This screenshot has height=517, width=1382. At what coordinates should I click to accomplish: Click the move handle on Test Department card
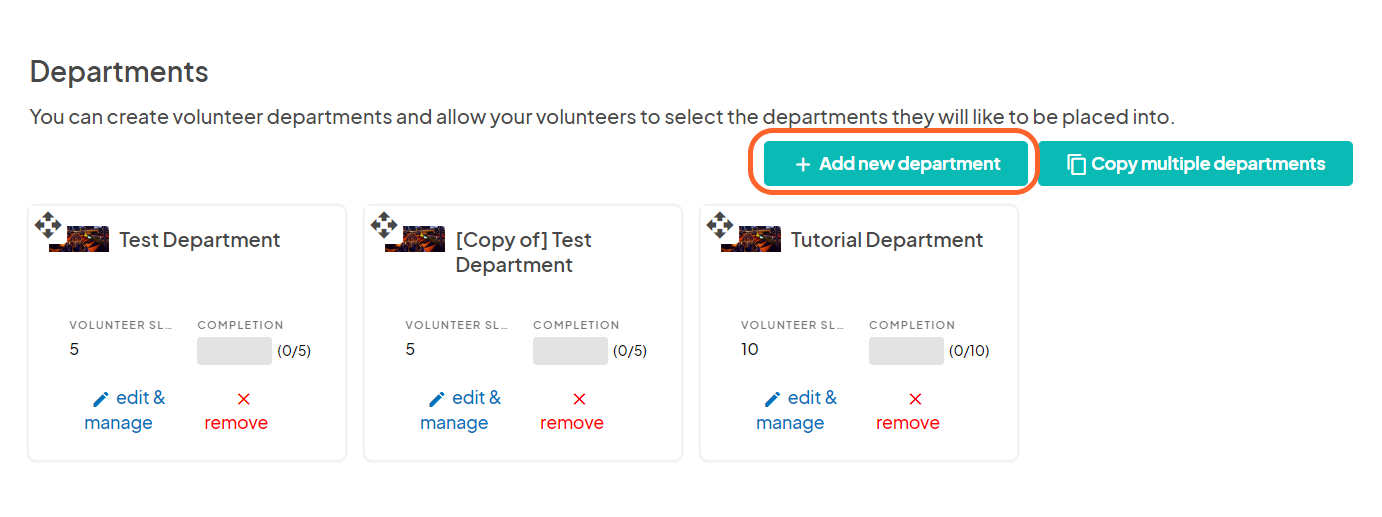(x=48, y=224)
